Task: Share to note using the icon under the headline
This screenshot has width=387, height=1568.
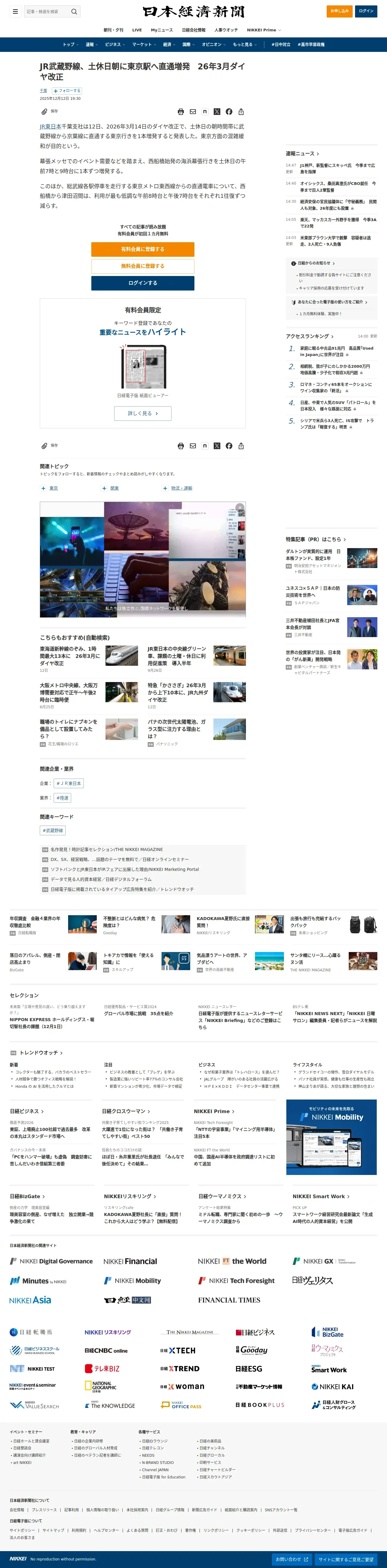Action: [204, 112]
